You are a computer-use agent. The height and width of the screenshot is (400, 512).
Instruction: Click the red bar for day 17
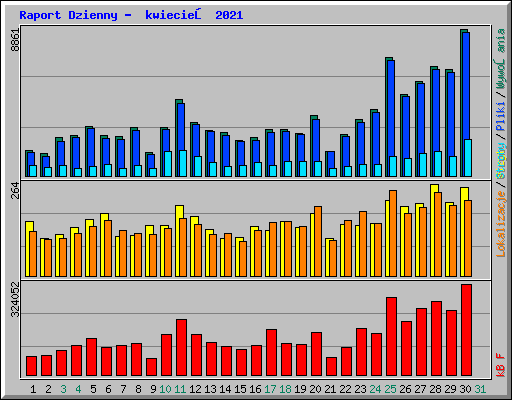[x=271, y=353]
